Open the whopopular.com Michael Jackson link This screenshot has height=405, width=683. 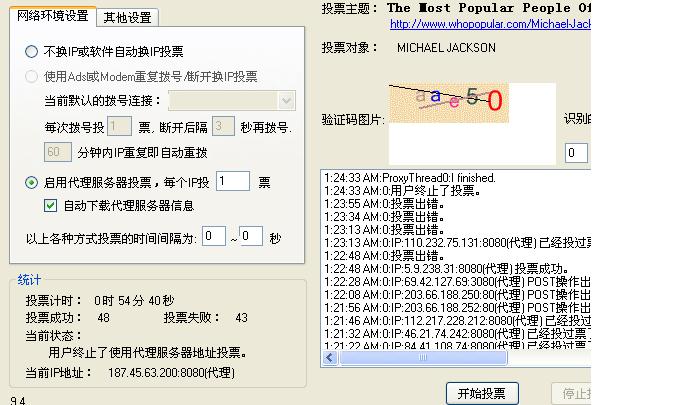490,24
